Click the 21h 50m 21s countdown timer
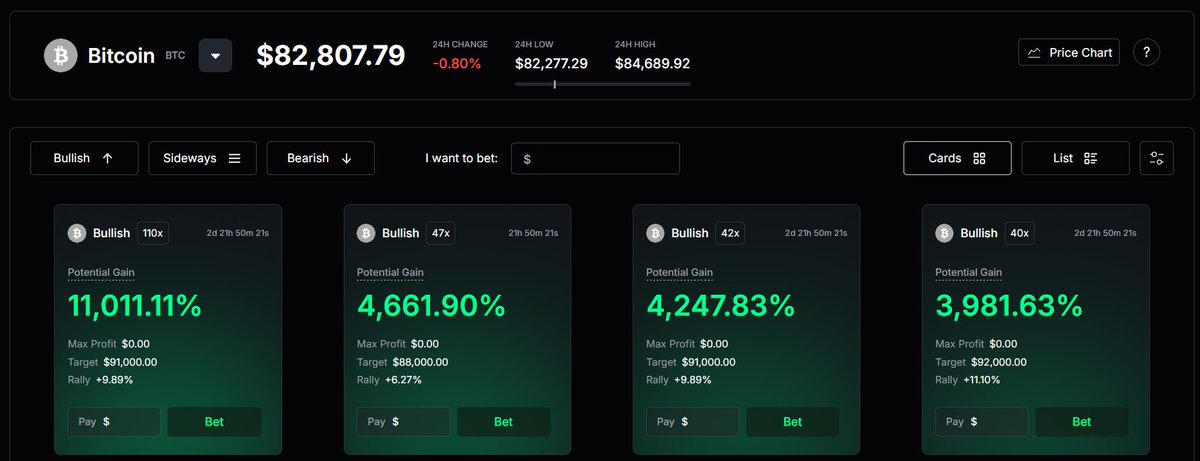This screenshot has height=461, width=1200. click(x=534, y=233)
